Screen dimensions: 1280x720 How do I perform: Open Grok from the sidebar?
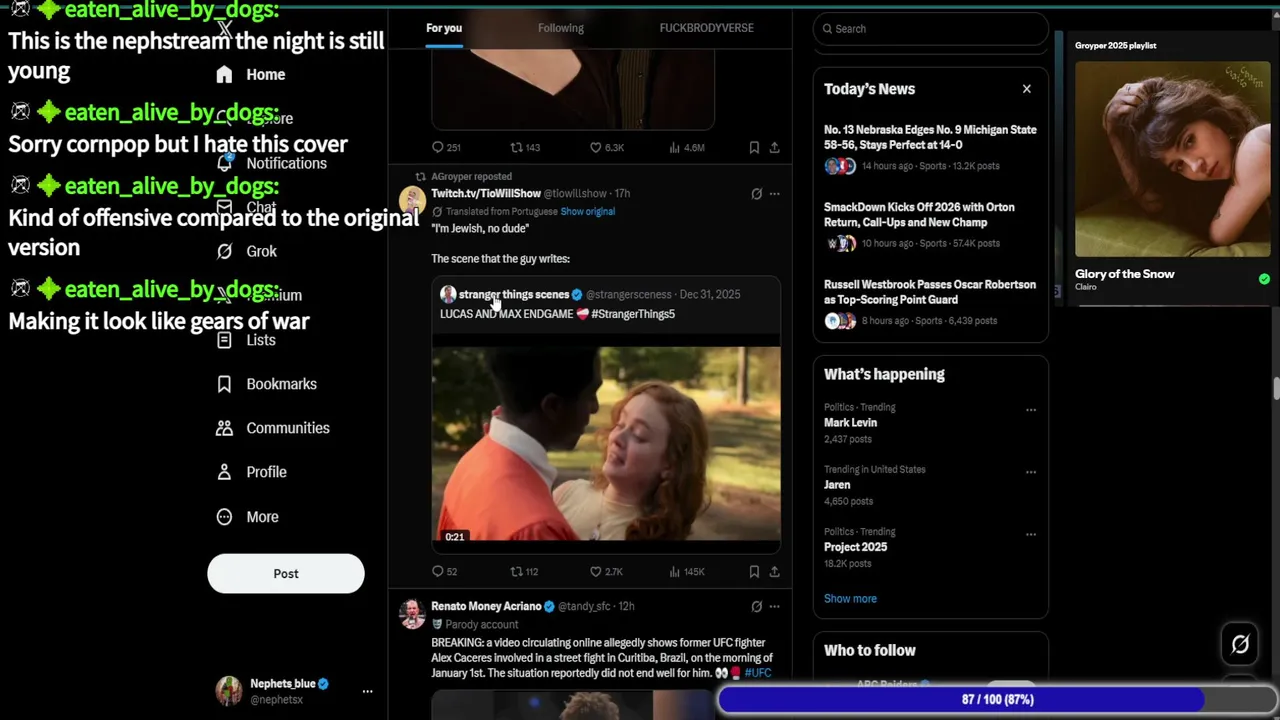click(x=248, y=251)
